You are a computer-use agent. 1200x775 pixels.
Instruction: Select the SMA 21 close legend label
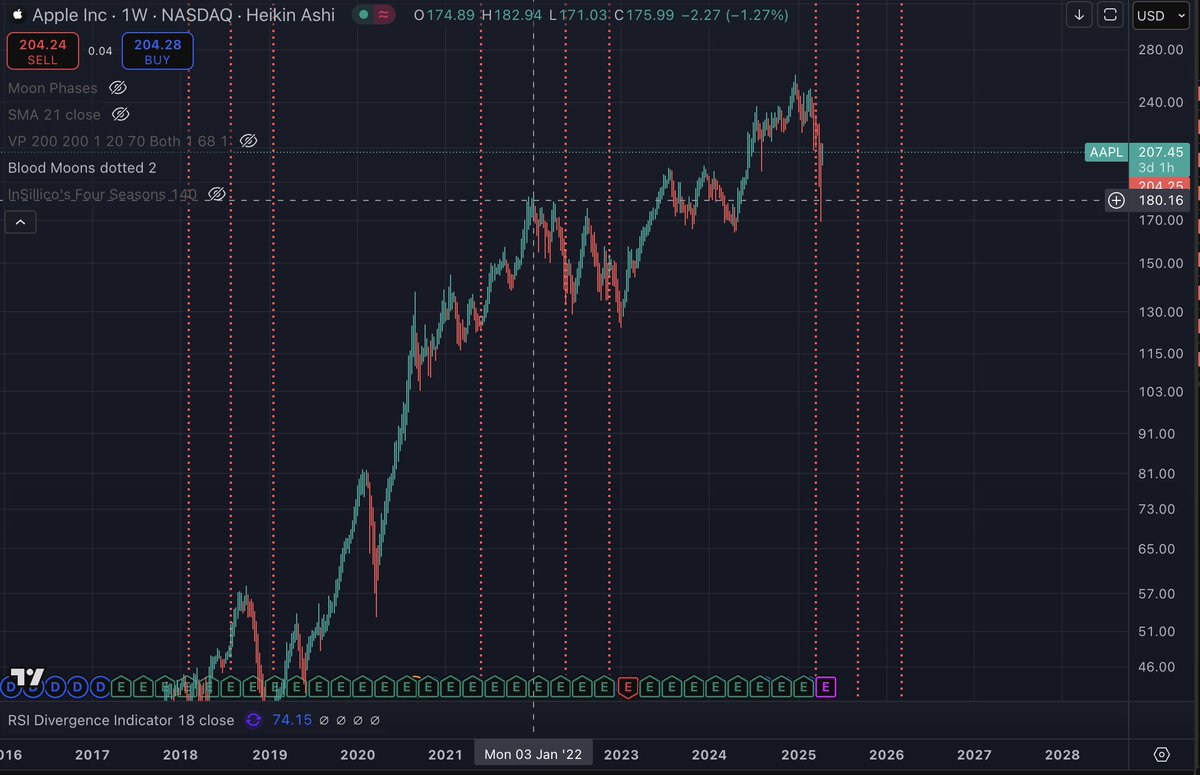(54, 115)
